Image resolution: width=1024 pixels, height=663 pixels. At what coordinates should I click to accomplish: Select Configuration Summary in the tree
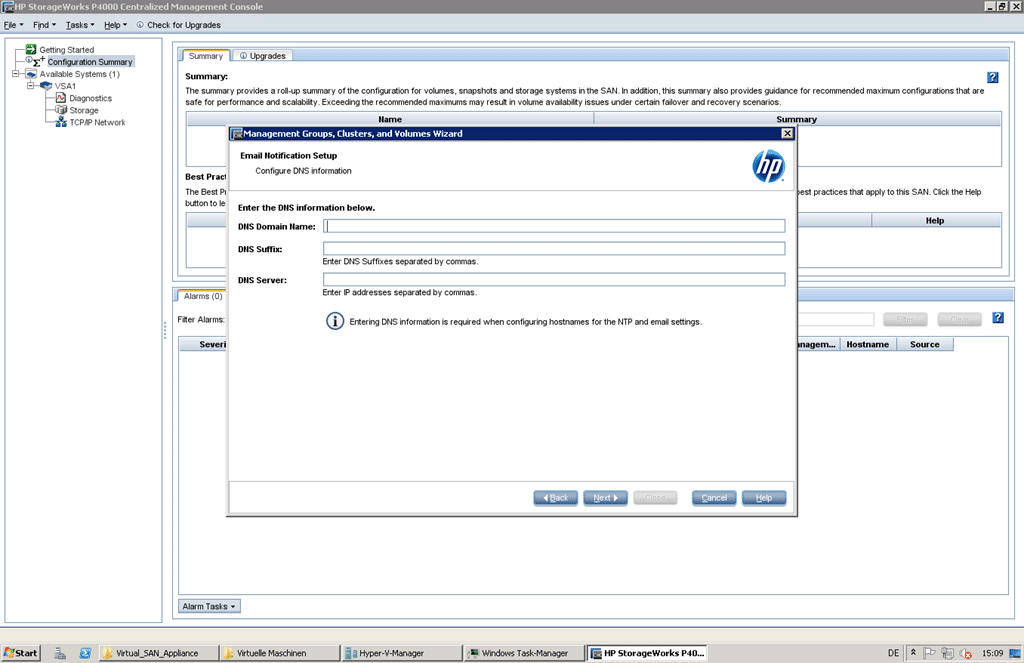(x=90, y=61)
